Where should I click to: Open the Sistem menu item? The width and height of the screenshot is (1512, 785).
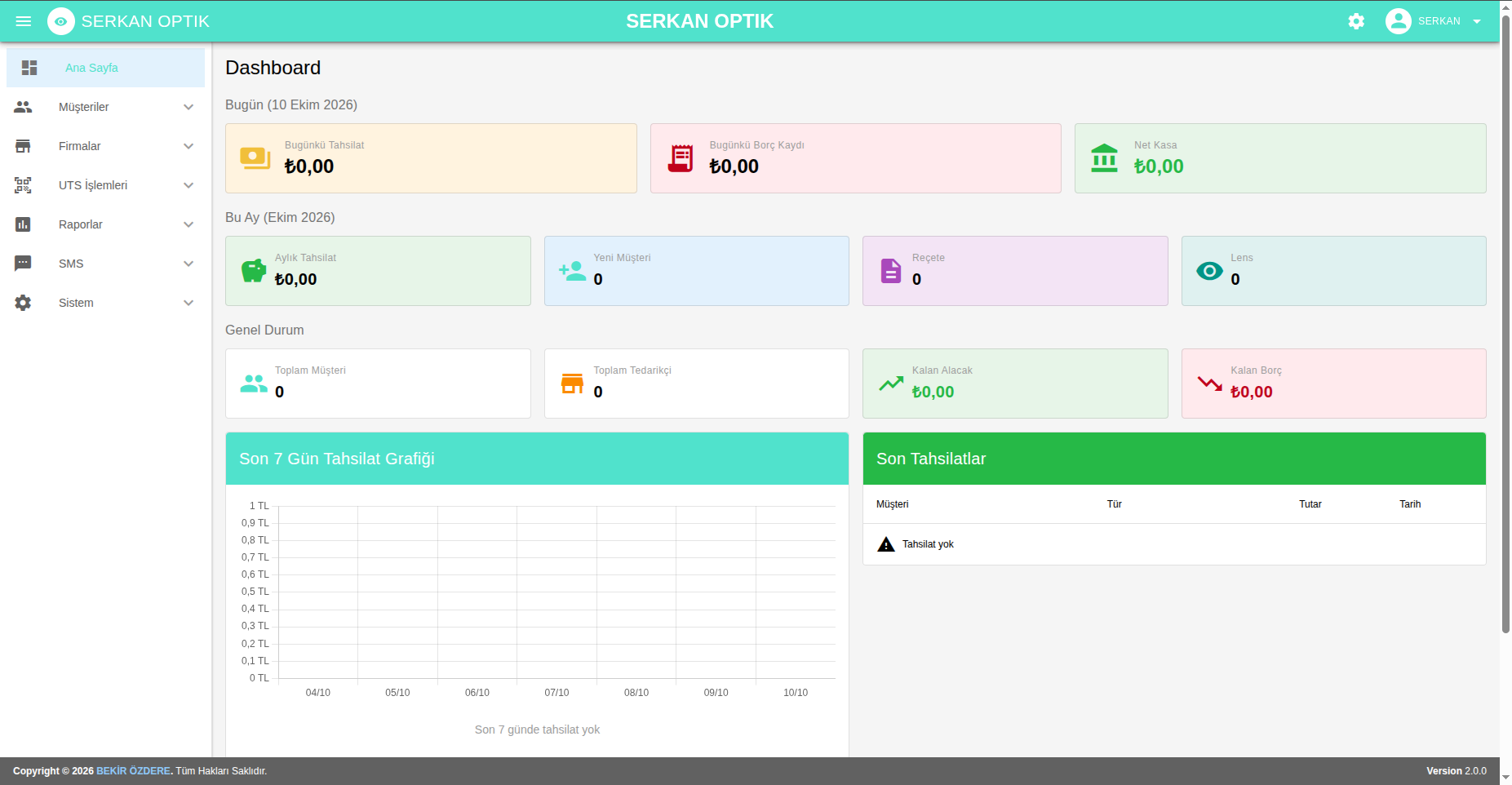coord(105,303)
